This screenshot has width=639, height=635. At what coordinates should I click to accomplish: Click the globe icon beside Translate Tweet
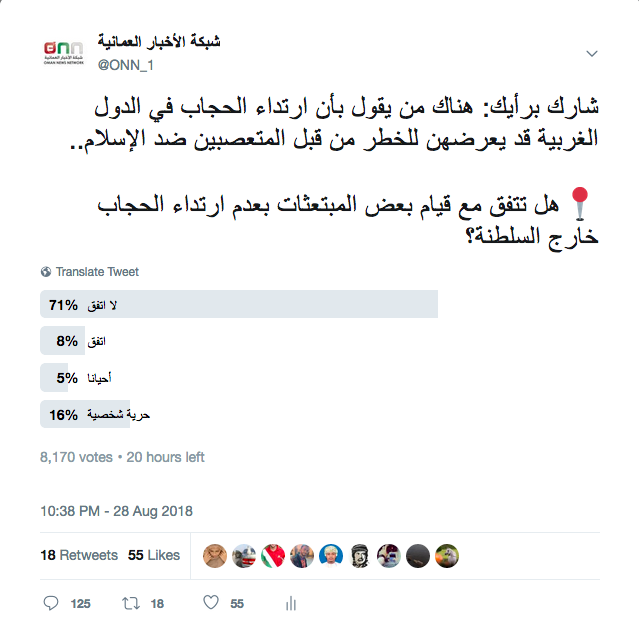click(46, 272)
